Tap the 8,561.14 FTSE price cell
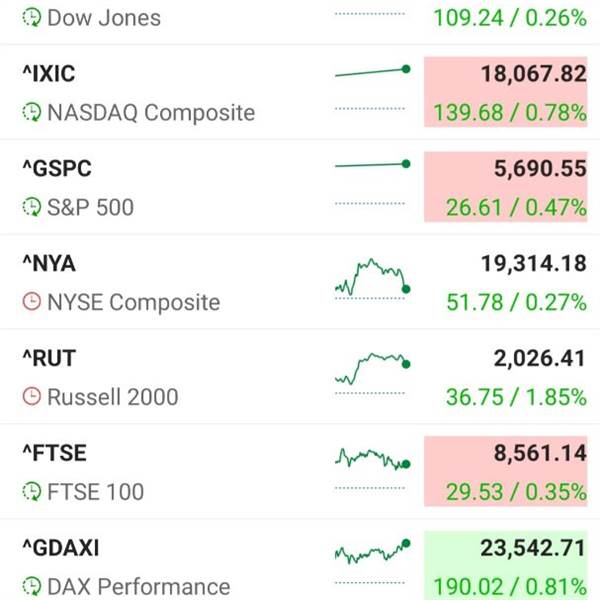The height and width of the screenshot is (600, 600). click(x=505, y=471)
